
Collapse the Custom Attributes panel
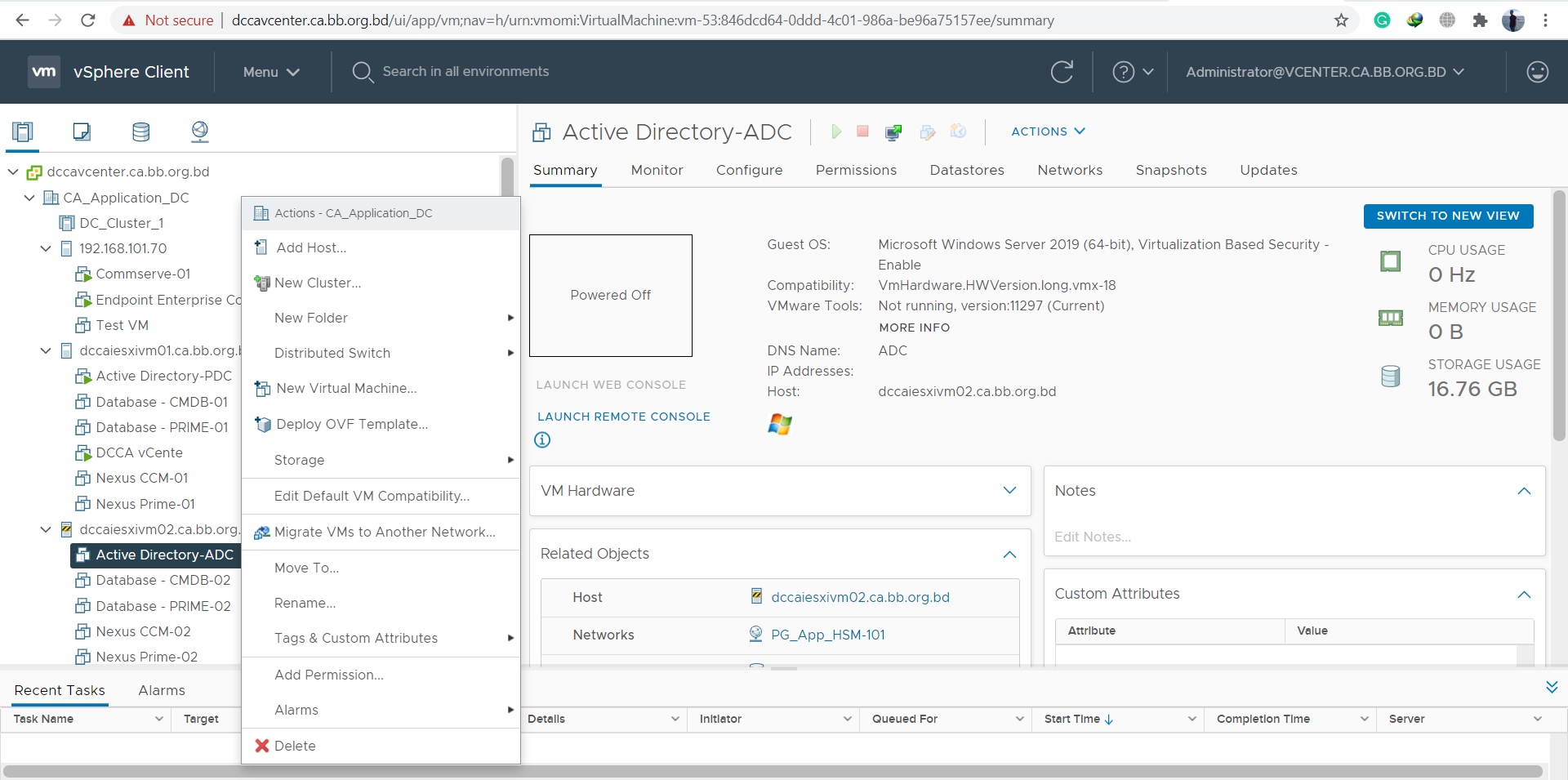point(1524,595)
